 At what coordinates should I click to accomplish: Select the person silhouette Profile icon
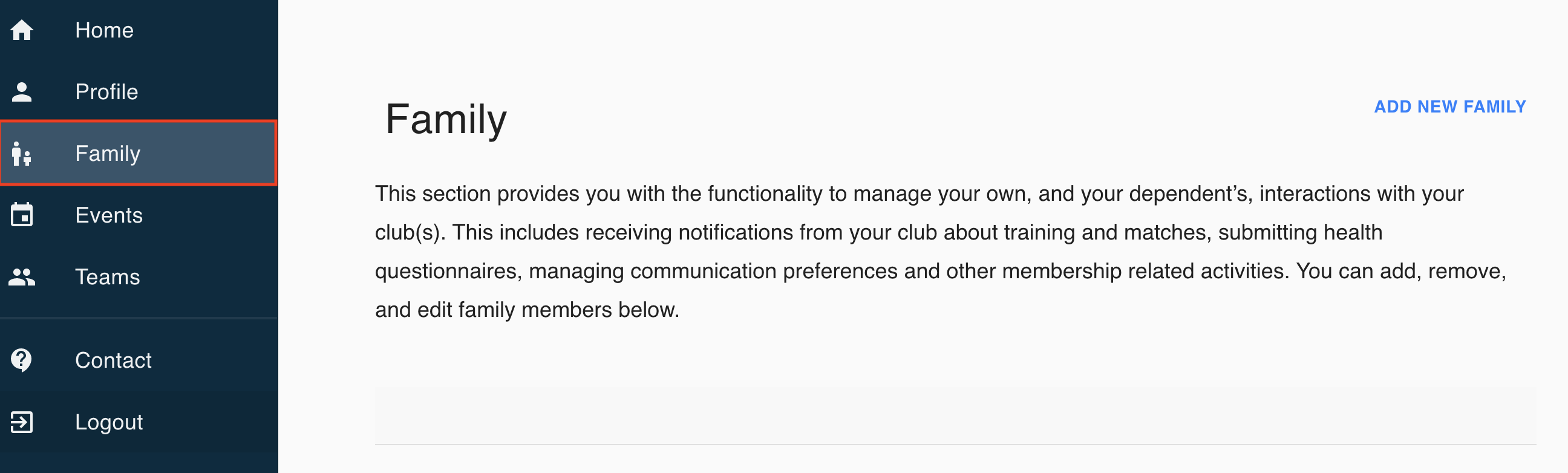22,92
